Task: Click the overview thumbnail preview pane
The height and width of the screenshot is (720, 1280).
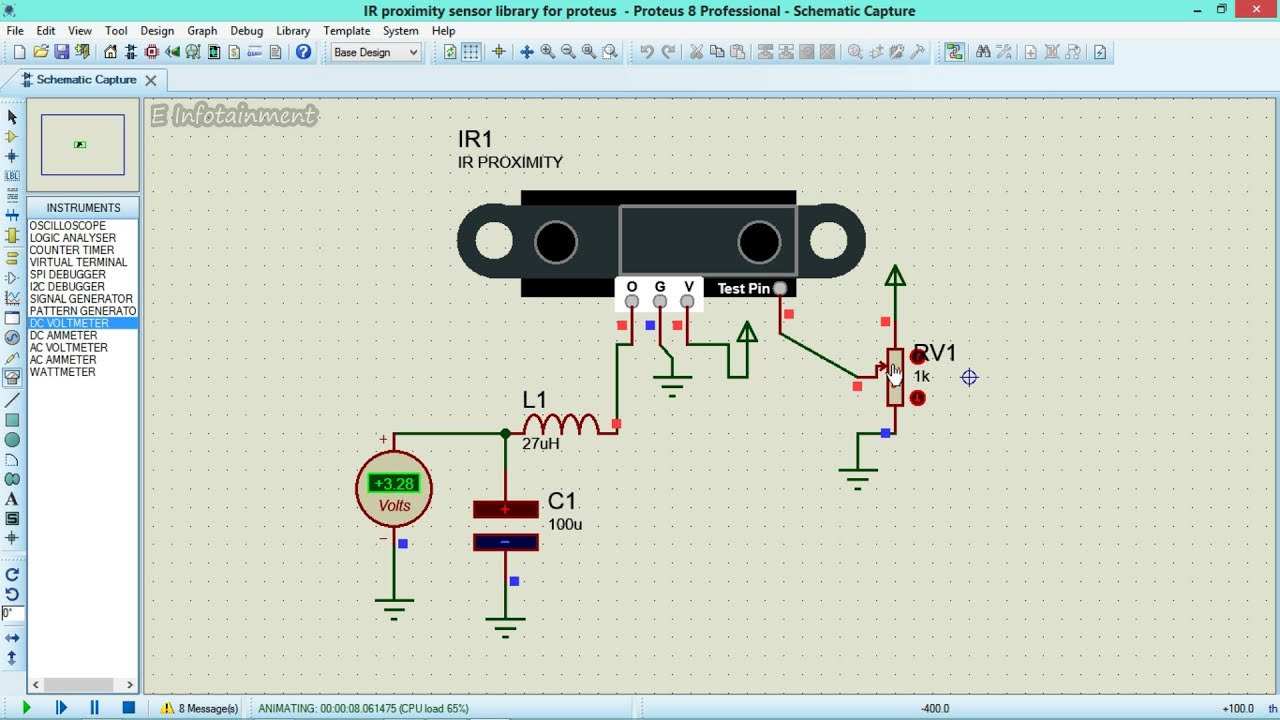Action: point(83,145)
